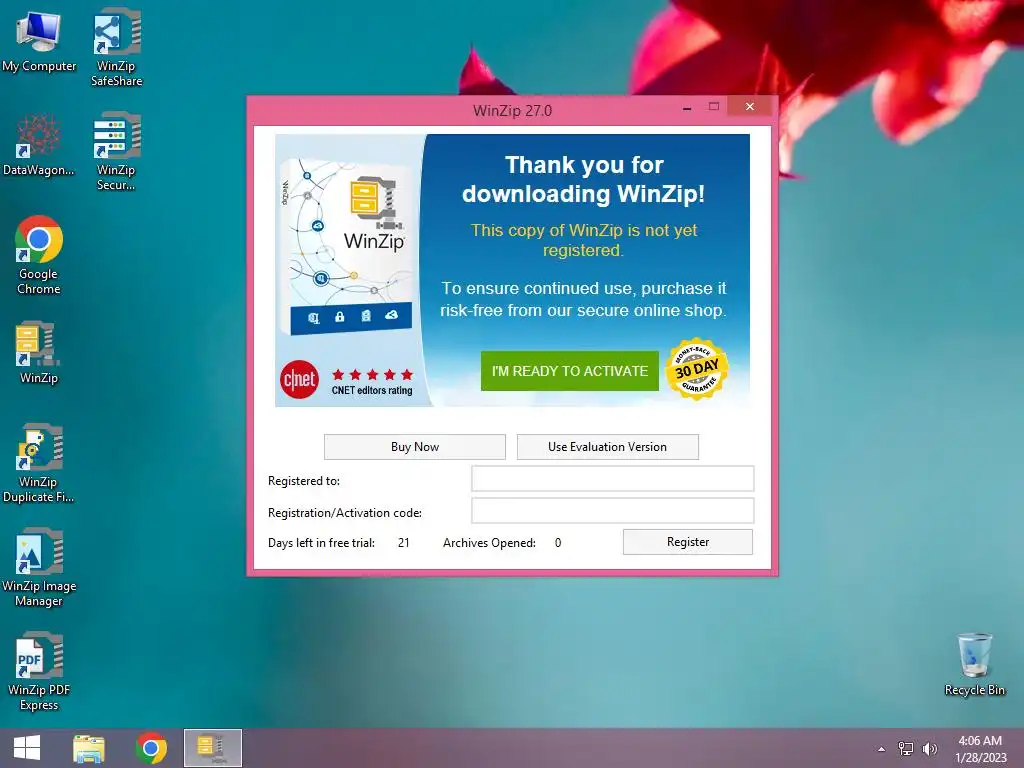
Task: Open File Explorer from the taskbar
Action: (x=89, y=748)
